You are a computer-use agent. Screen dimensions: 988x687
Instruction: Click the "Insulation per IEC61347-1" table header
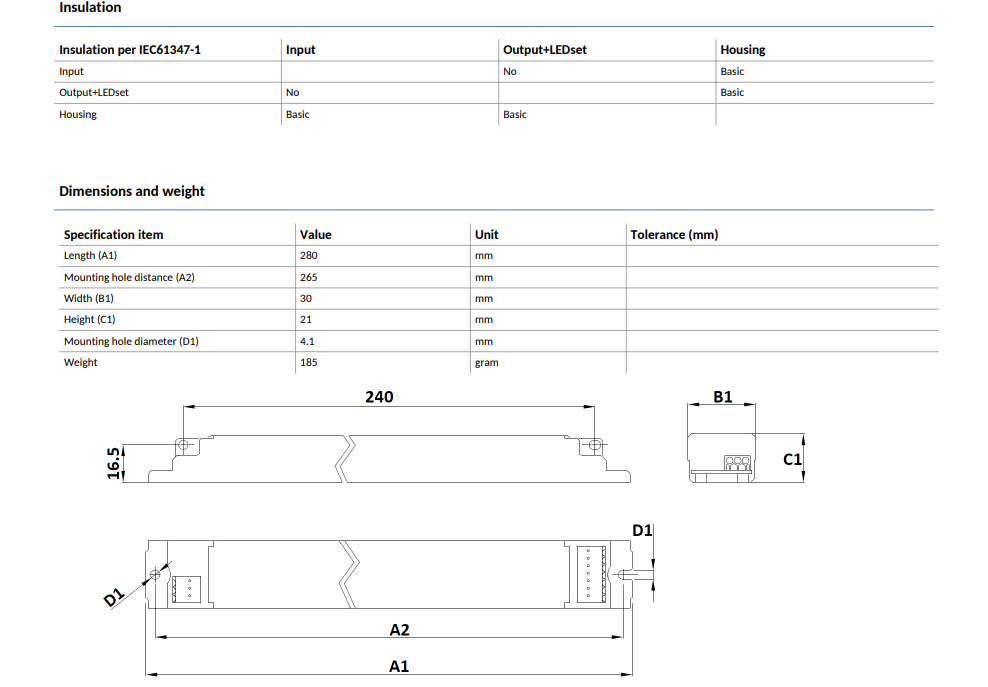130,50
